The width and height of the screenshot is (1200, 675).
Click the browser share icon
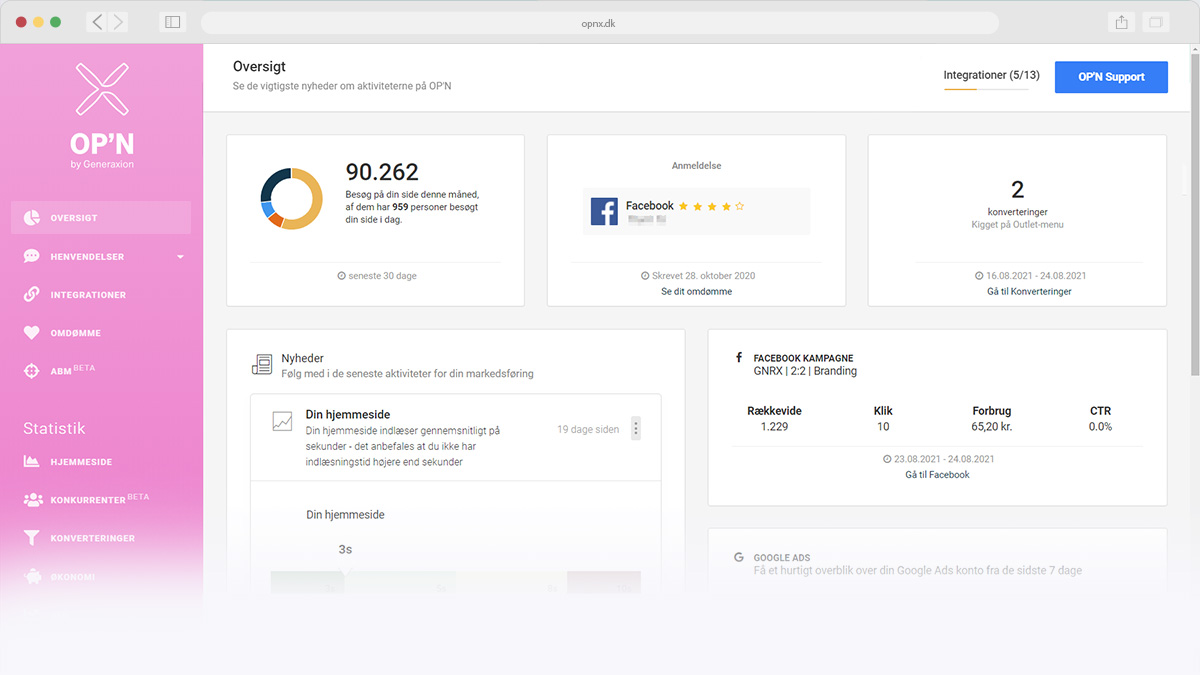click(x=1121, y=22)
